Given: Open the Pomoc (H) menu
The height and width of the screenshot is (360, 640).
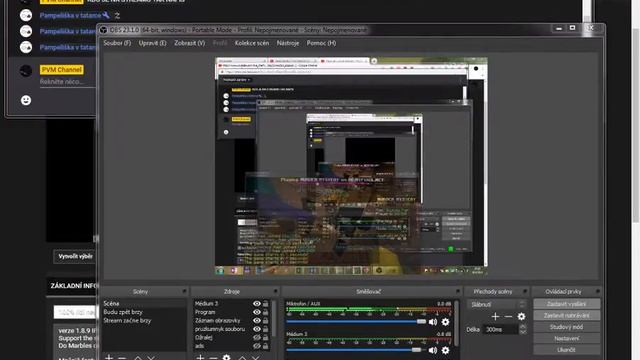Looking at the screenshot, I should 321,43.
